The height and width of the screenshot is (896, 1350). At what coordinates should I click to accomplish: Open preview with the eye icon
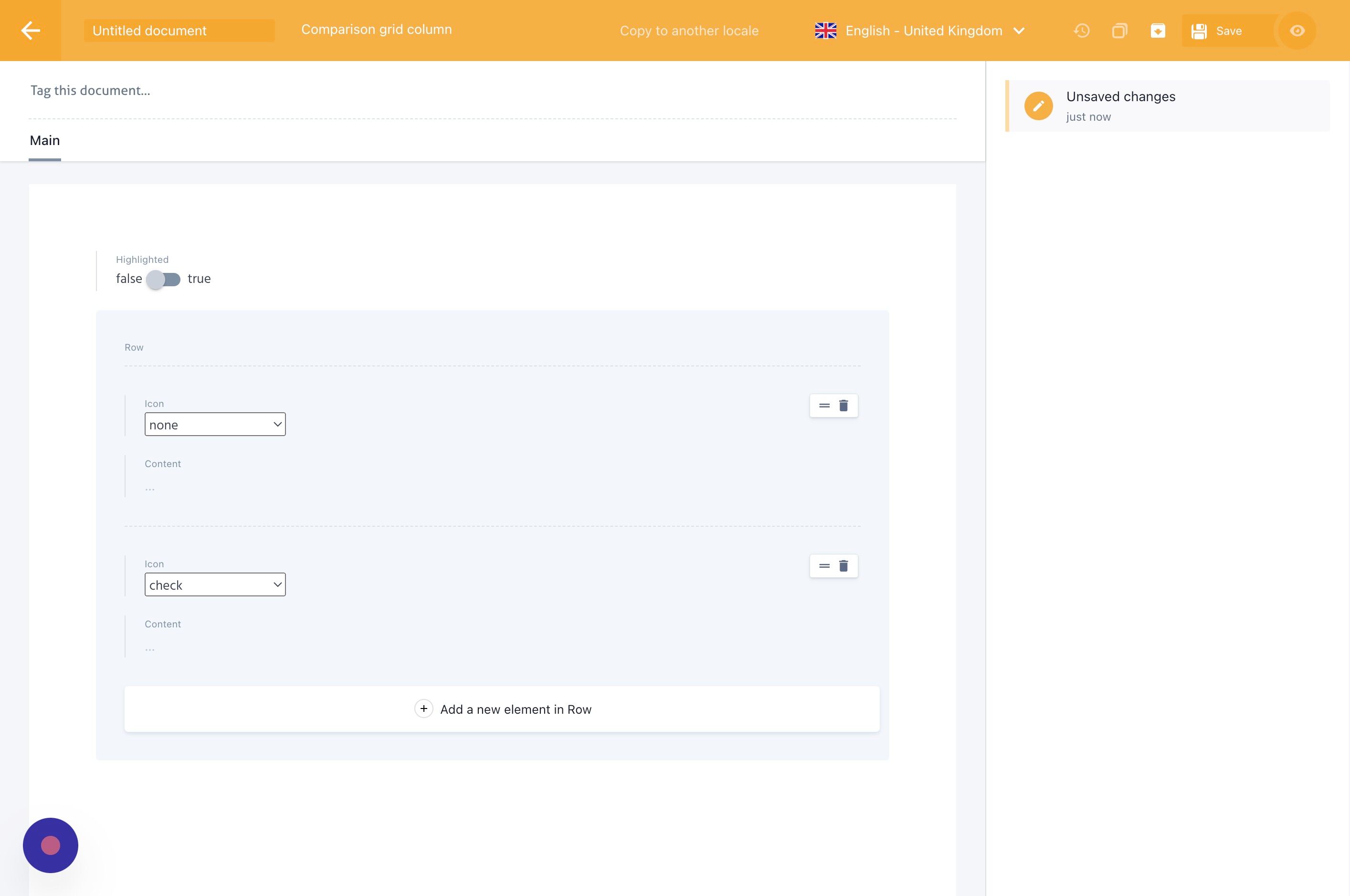[1297, 30]
